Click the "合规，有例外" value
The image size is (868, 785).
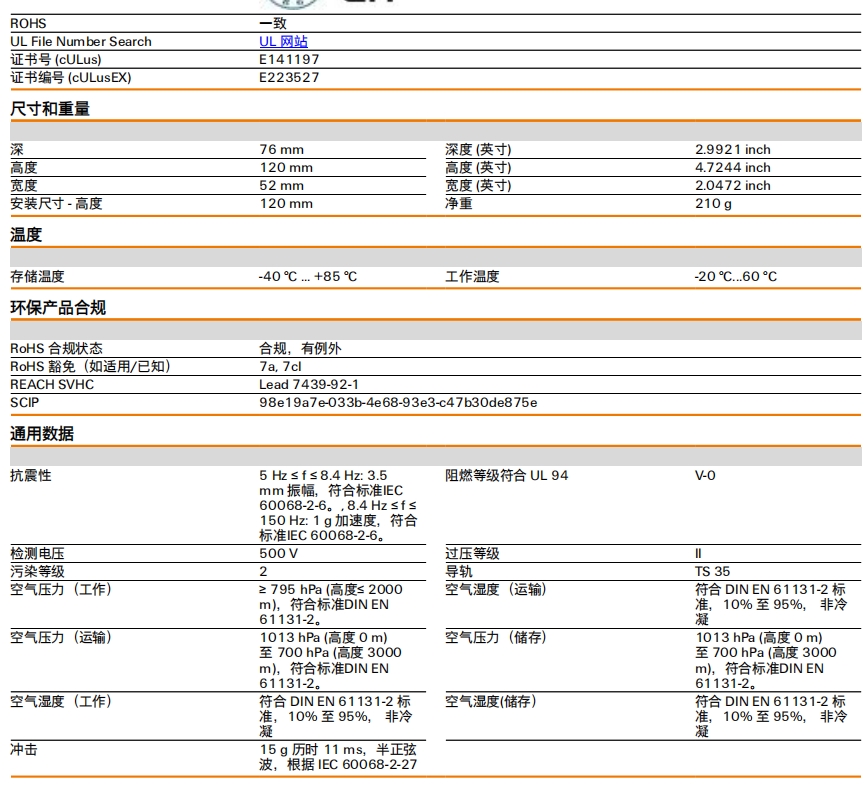pos(301,348)
